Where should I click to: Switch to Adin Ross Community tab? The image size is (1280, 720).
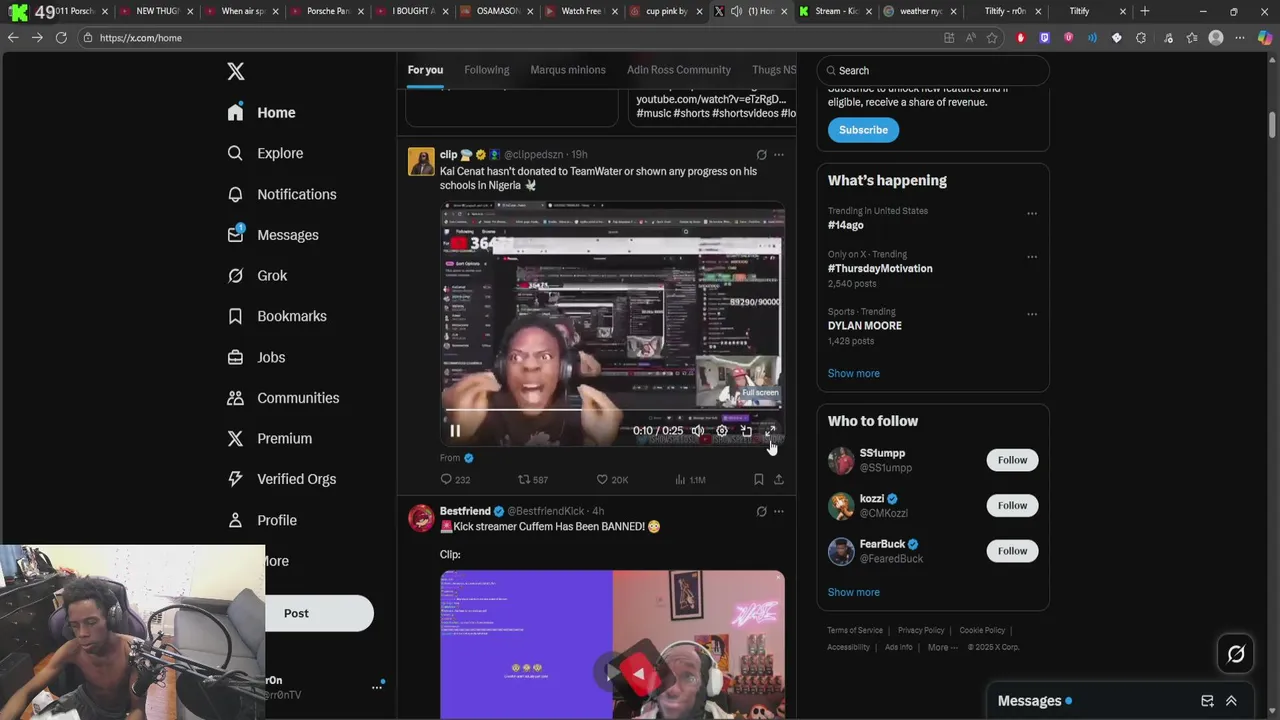(679, 70)
